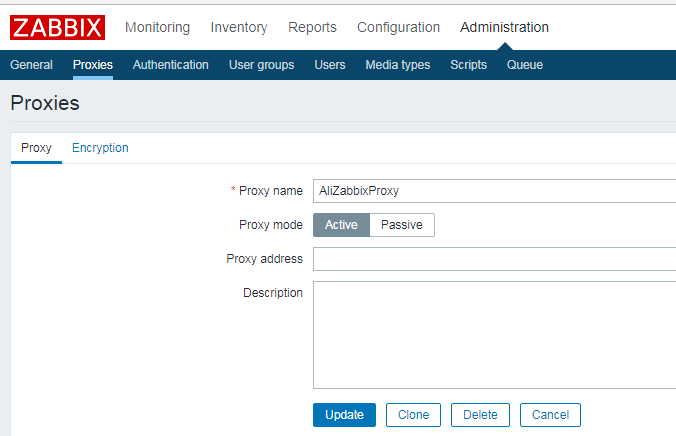Open the Reports menu
Image resolution: width=676 pixels, height=436 pixels.
pyautogui.click(x=312, y=27)
